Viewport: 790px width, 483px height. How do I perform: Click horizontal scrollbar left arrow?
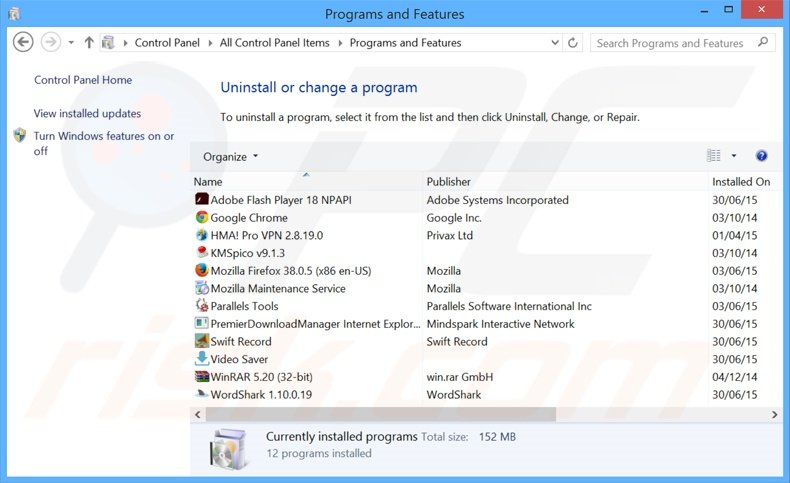(x=198, y=415)
